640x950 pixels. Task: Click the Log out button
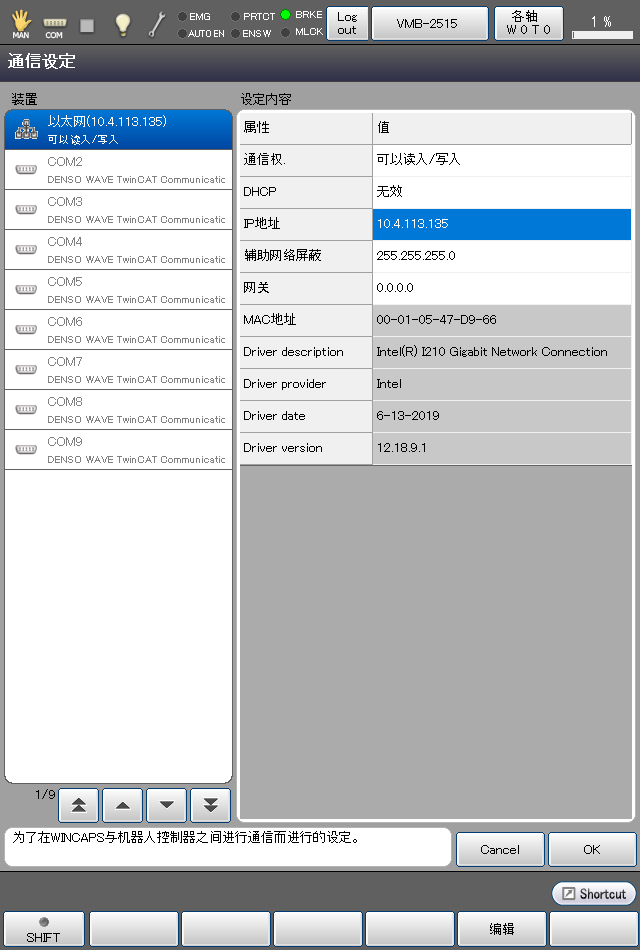coord(347,23)
